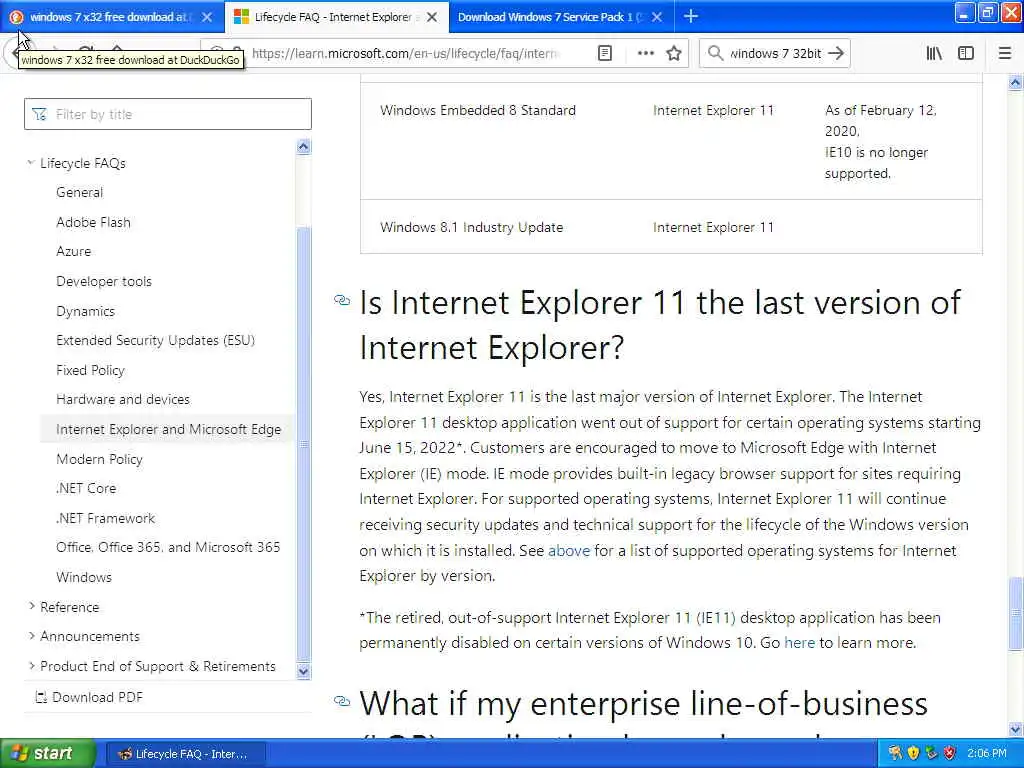Open the Windows FAQ entry
This screenshot has width=1024, height=768.
click(x=84, y=577)
